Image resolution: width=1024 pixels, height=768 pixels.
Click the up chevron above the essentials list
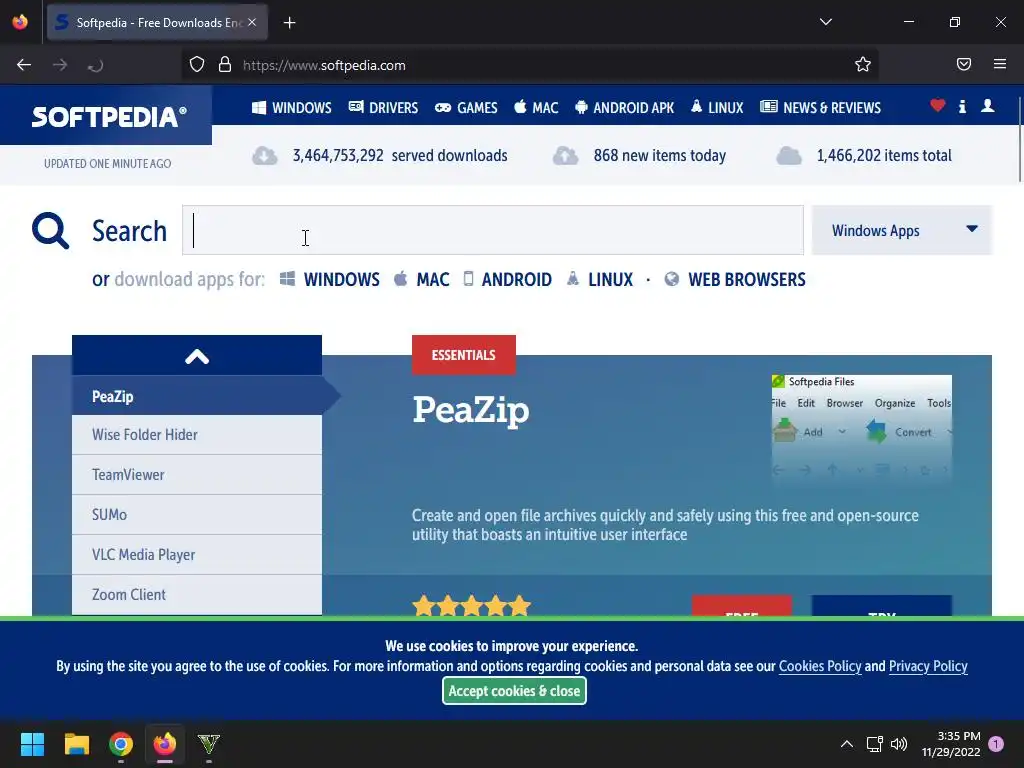click(197, 356)
